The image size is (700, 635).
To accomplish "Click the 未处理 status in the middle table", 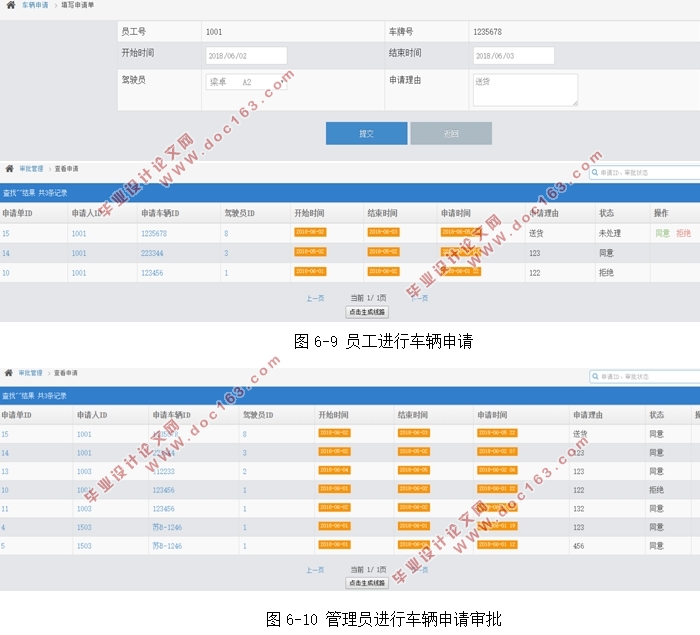I will 610,233.
